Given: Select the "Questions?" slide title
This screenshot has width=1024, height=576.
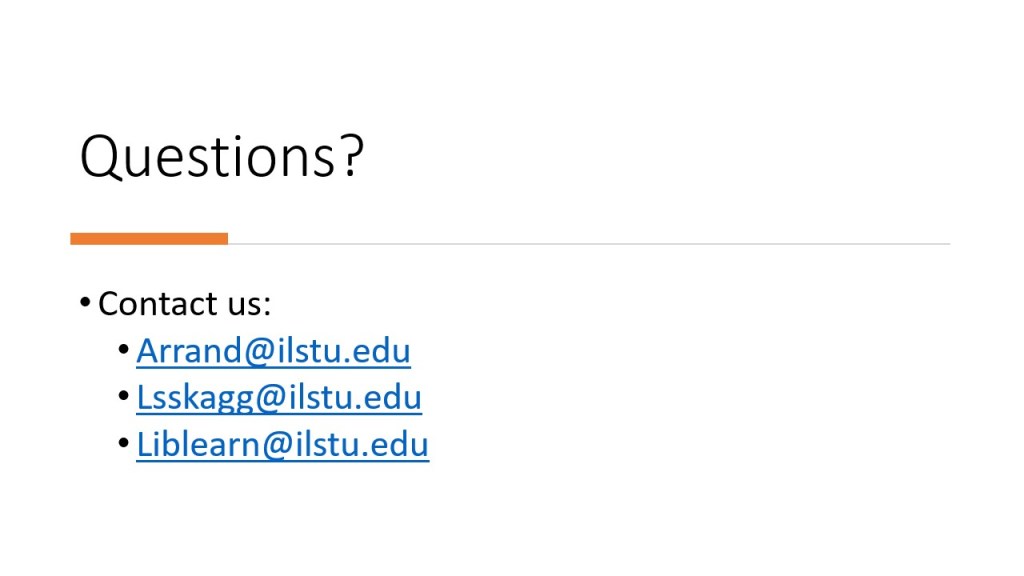Looking at the screenshot, I should tap(222, 158).
